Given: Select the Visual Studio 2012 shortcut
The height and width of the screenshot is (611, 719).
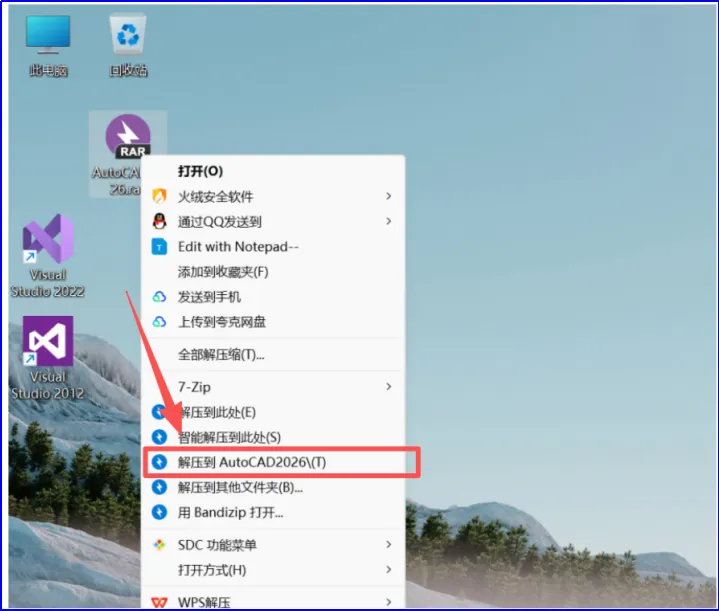Looking at the screenshot, I should (48, 358).
